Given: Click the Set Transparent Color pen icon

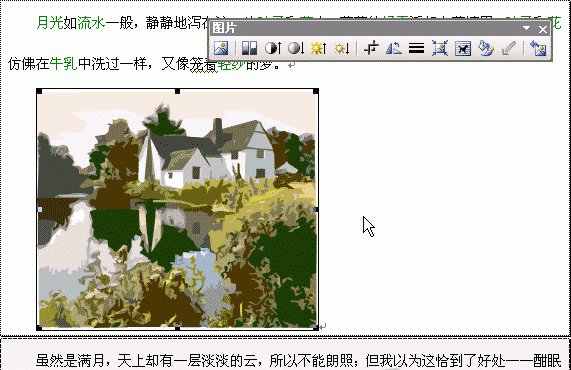Looking at the screenshot, I should 509,48.
